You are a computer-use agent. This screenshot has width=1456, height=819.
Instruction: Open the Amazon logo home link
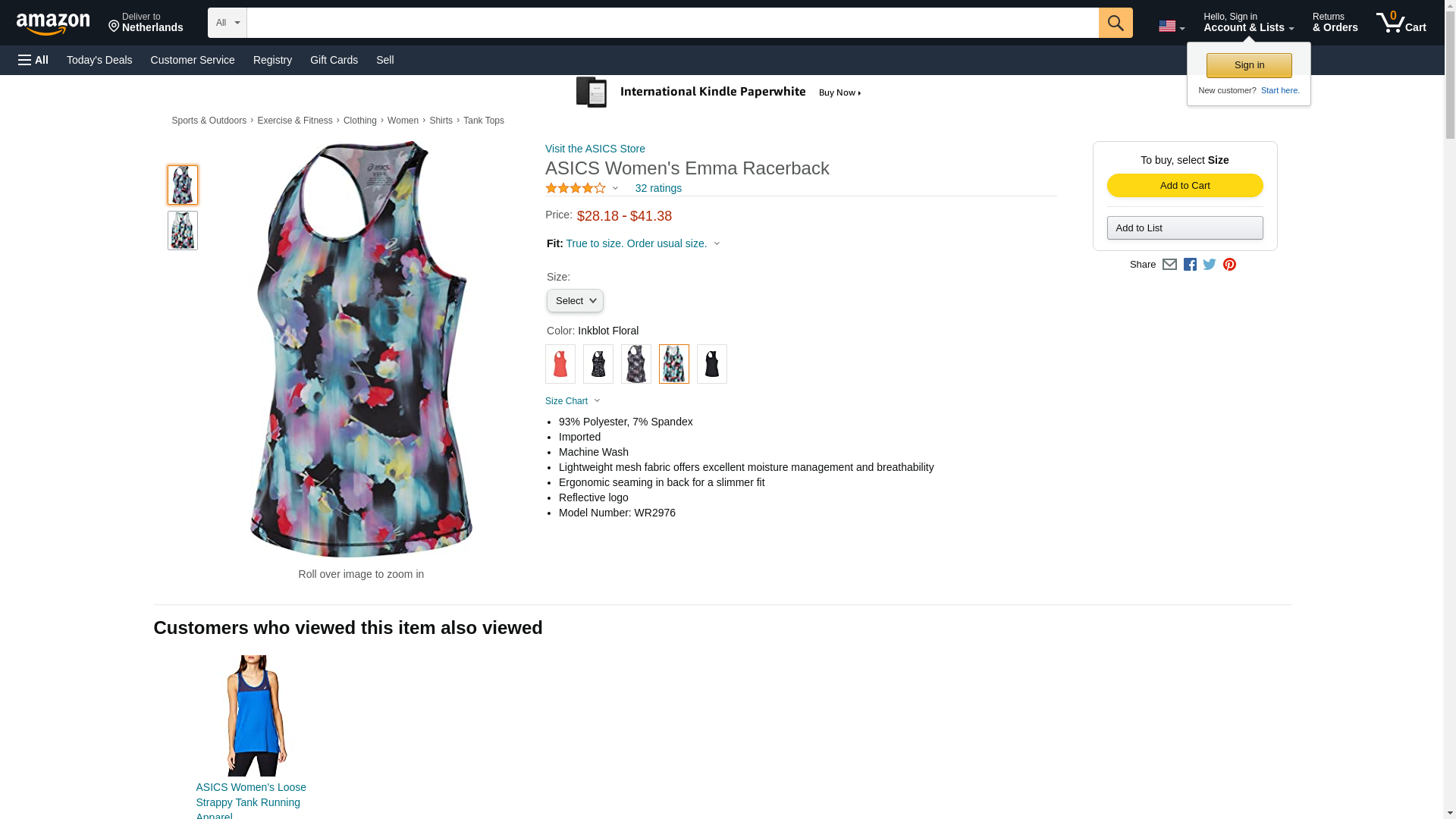(53, 24)
